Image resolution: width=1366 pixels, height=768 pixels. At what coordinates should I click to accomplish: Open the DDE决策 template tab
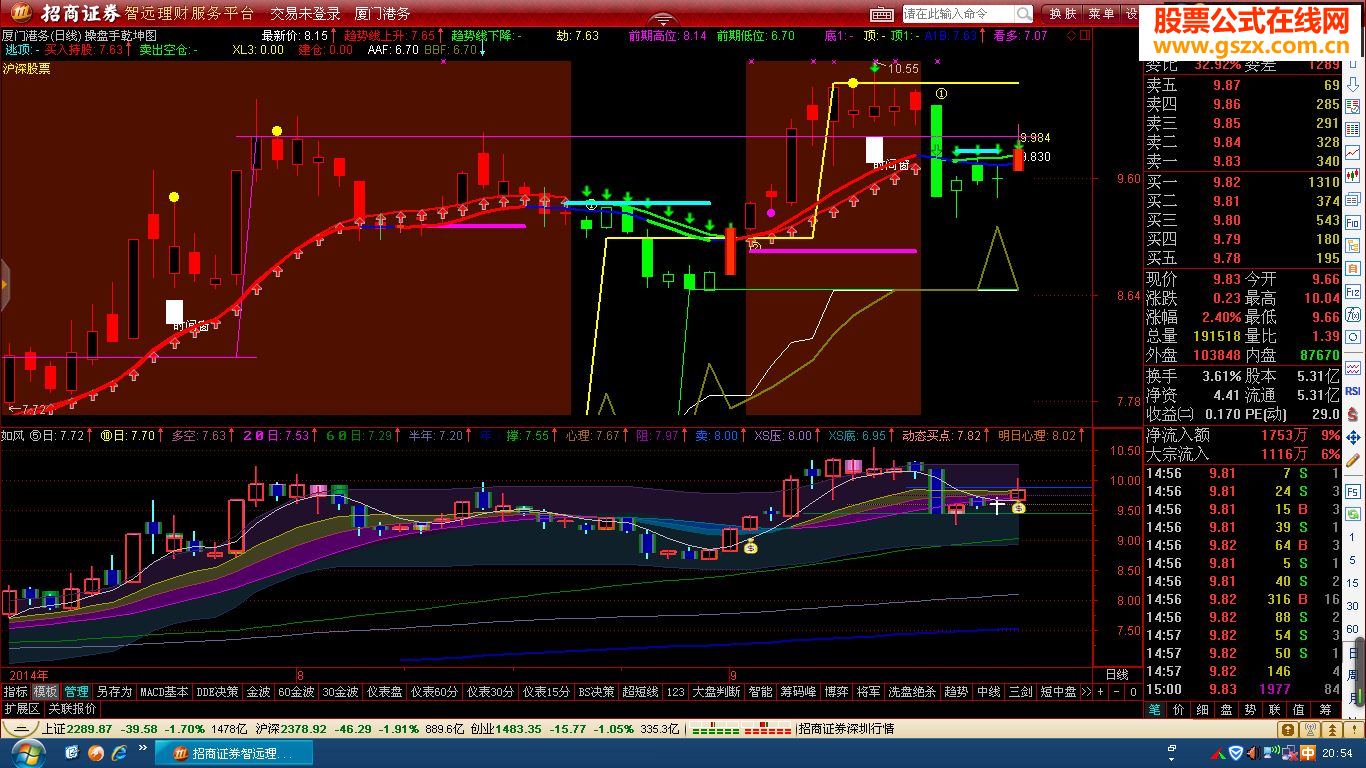point(217,692)
